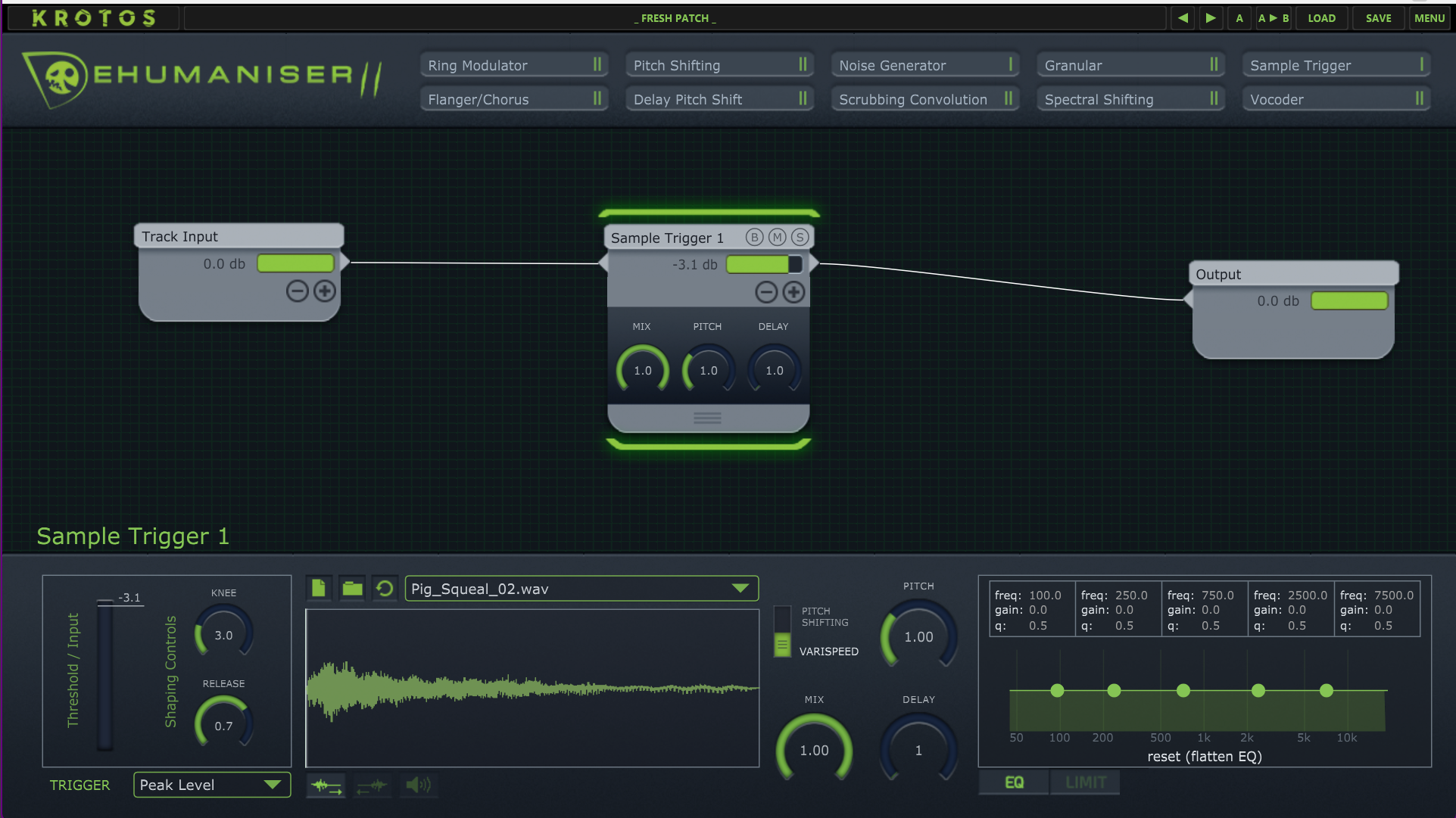Open the MENU button

point(1429,18)
